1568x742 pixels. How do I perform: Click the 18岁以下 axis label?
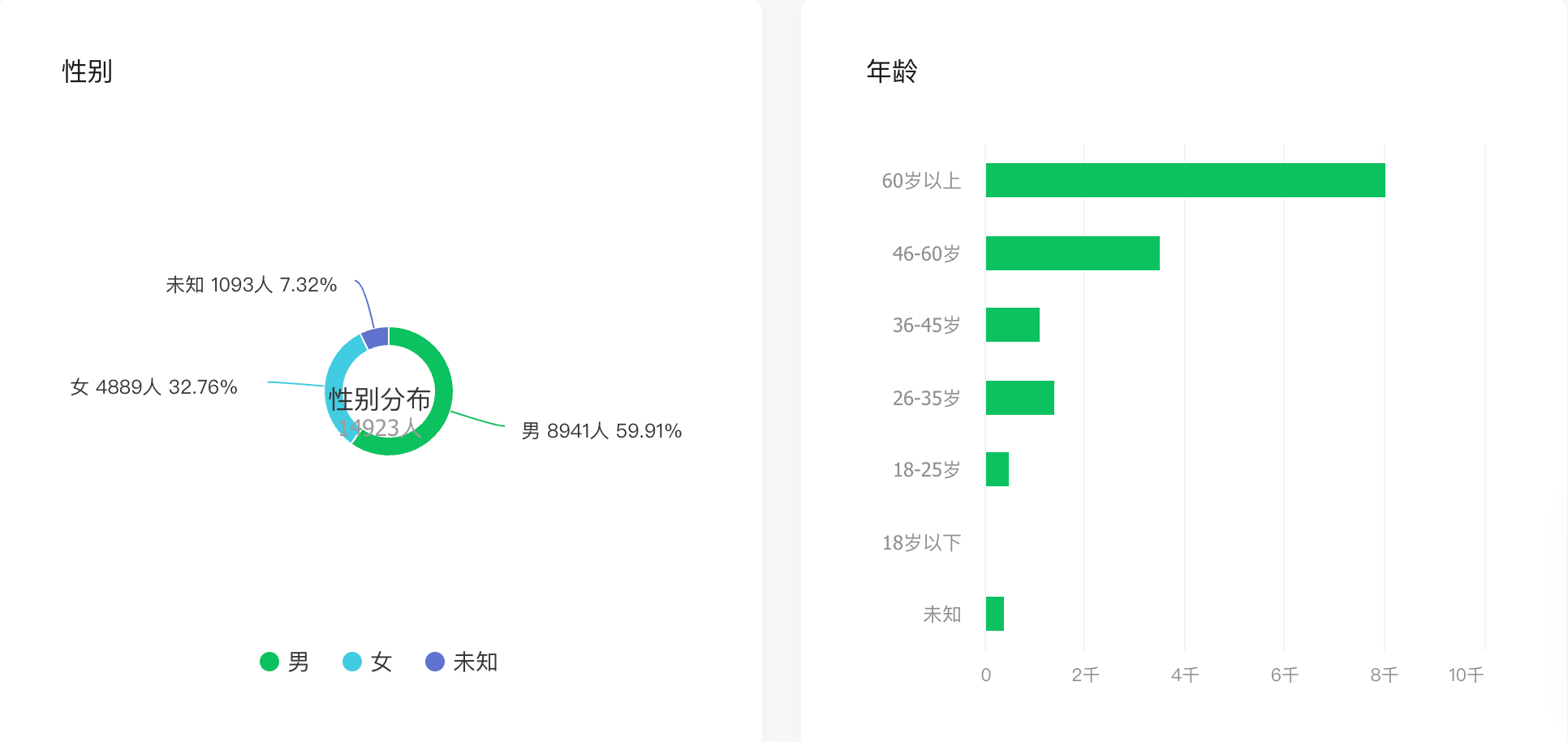point(921,542)
